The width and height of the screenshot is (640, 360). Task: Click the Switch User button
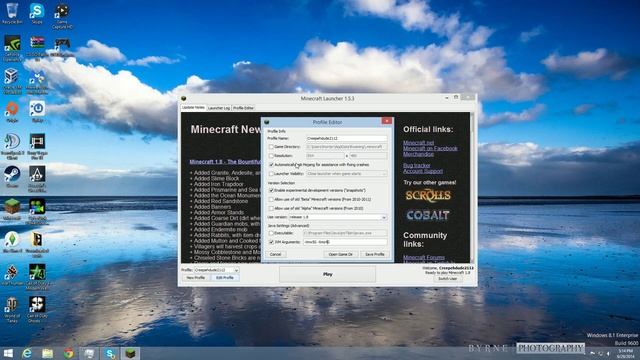[448, 279]
